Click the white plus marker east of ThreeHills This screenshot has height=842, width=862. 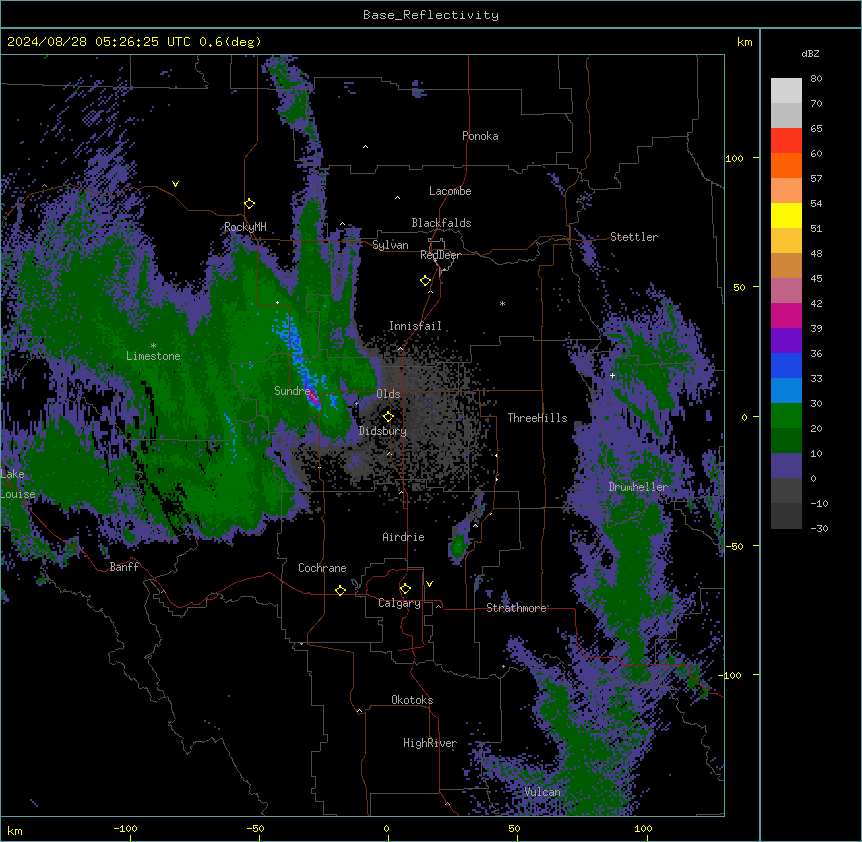click(612, 375)
